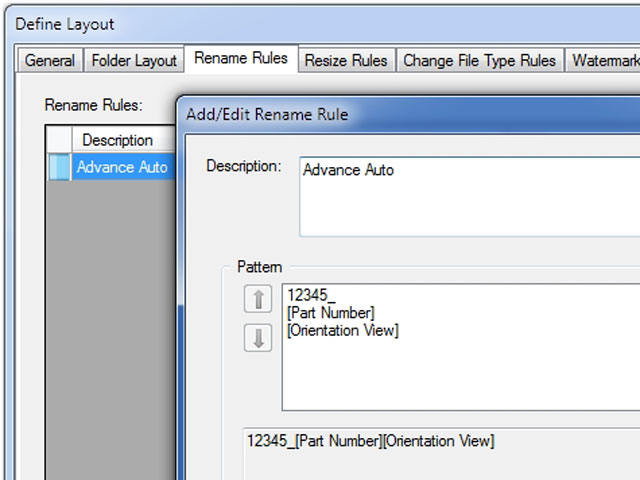The width and height of the screenshot is (640, 480).
Task: Go to the Resize Rules tab
Action: click(x=345, y=60)
